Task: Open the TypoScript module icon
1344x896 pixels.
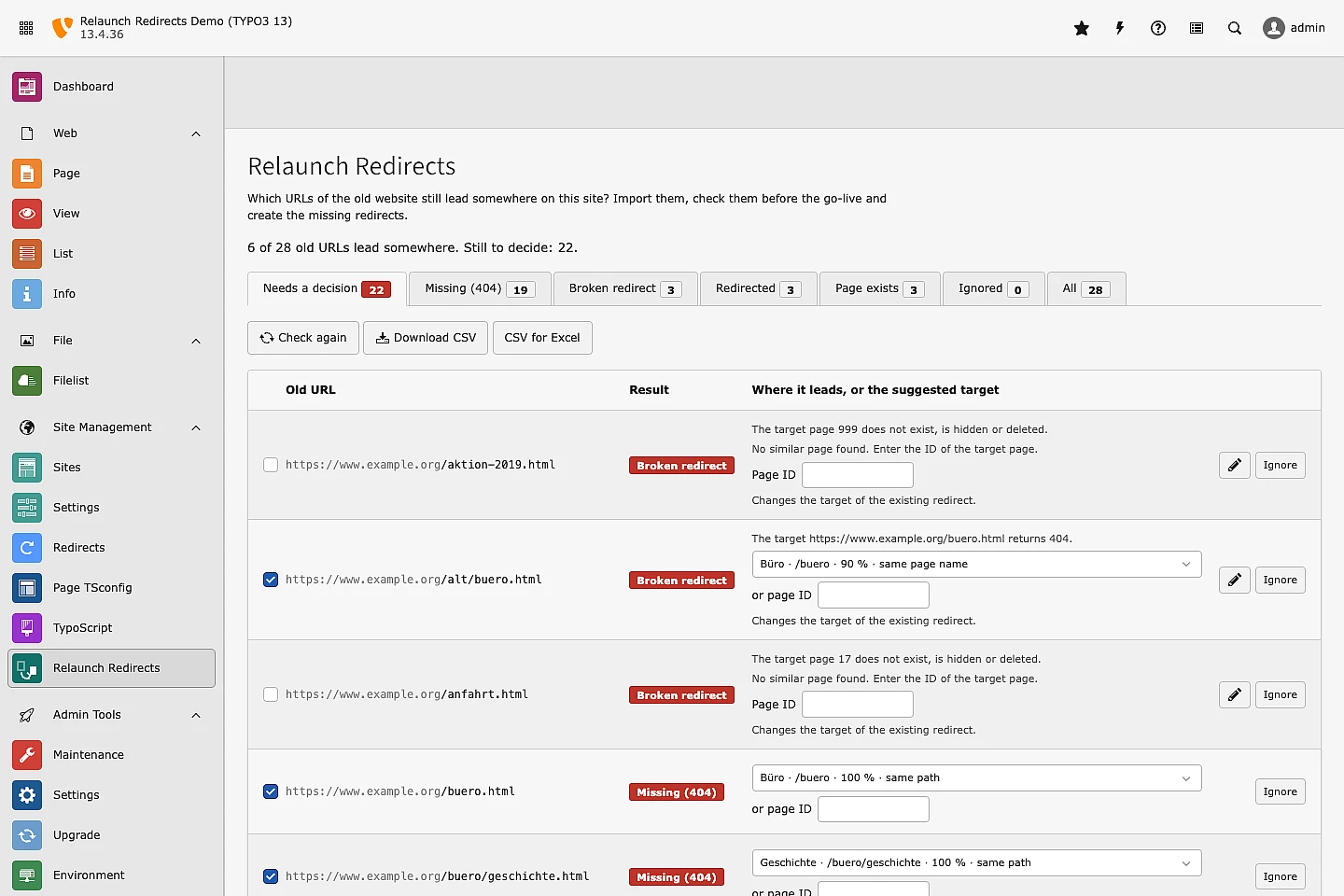Action: click(27, 628)
